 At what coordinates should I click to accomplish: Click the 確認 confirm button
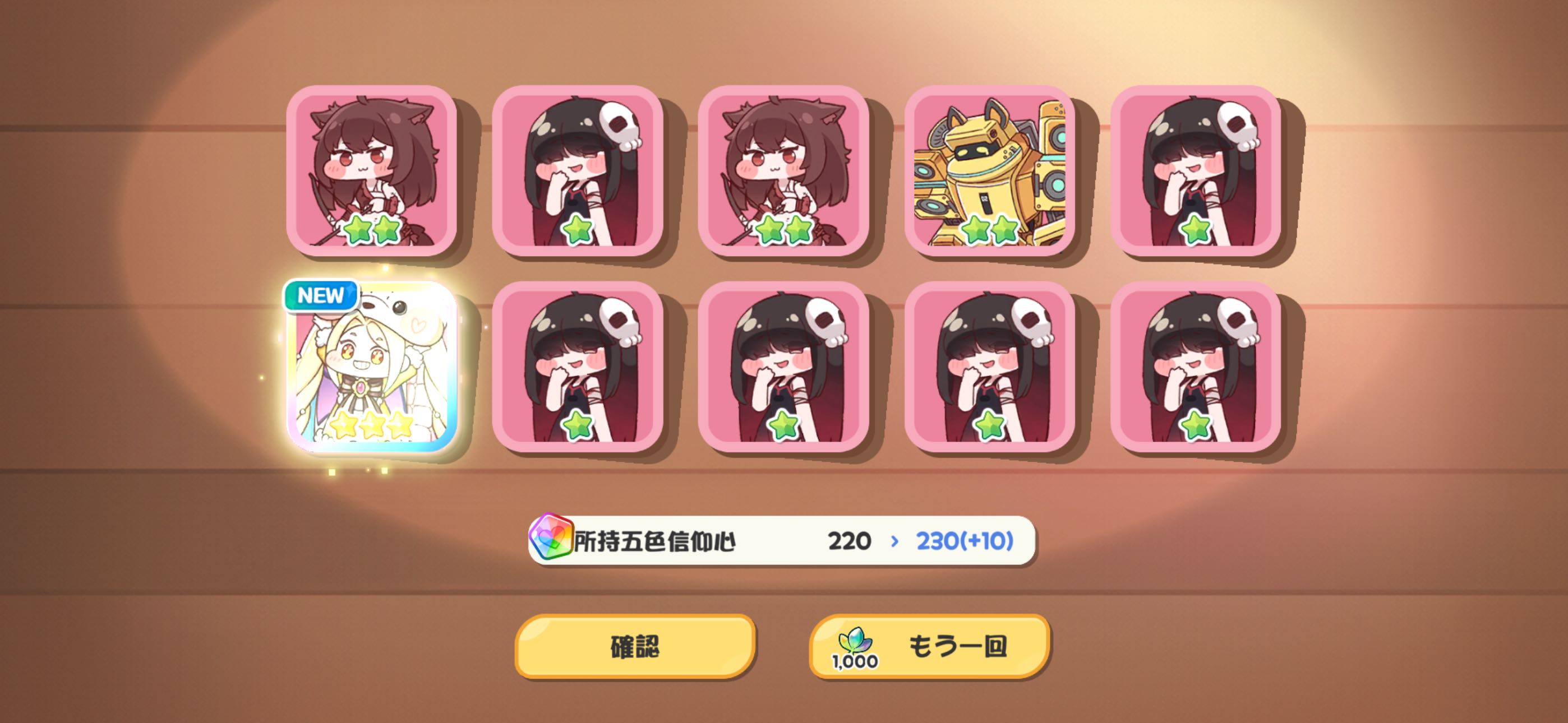click(635, 646)
